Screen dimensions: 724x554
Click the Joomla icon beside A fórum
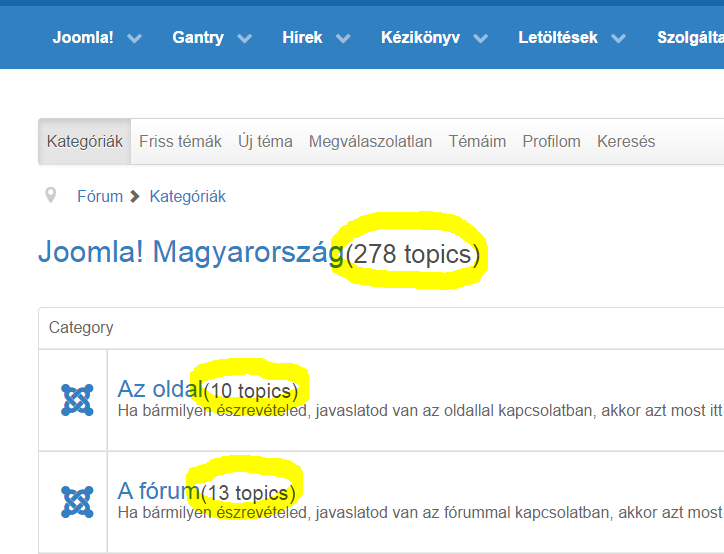click(77, 502)
